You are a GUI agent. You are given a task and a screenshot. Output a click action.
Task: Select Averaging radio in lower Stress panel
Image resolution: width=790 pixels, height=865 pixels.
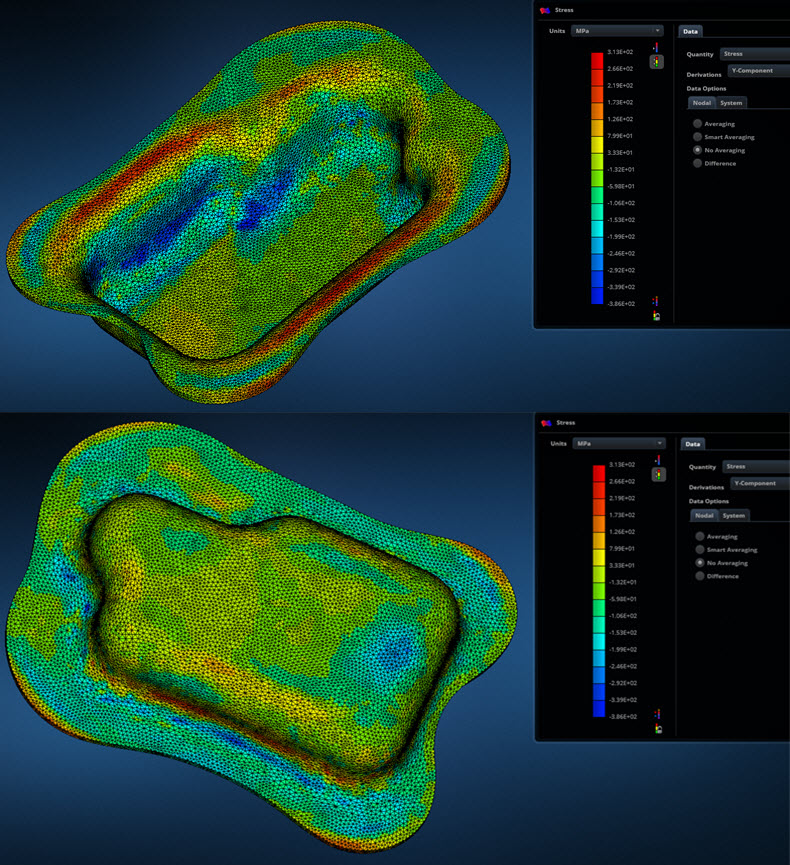click(700, 536)
